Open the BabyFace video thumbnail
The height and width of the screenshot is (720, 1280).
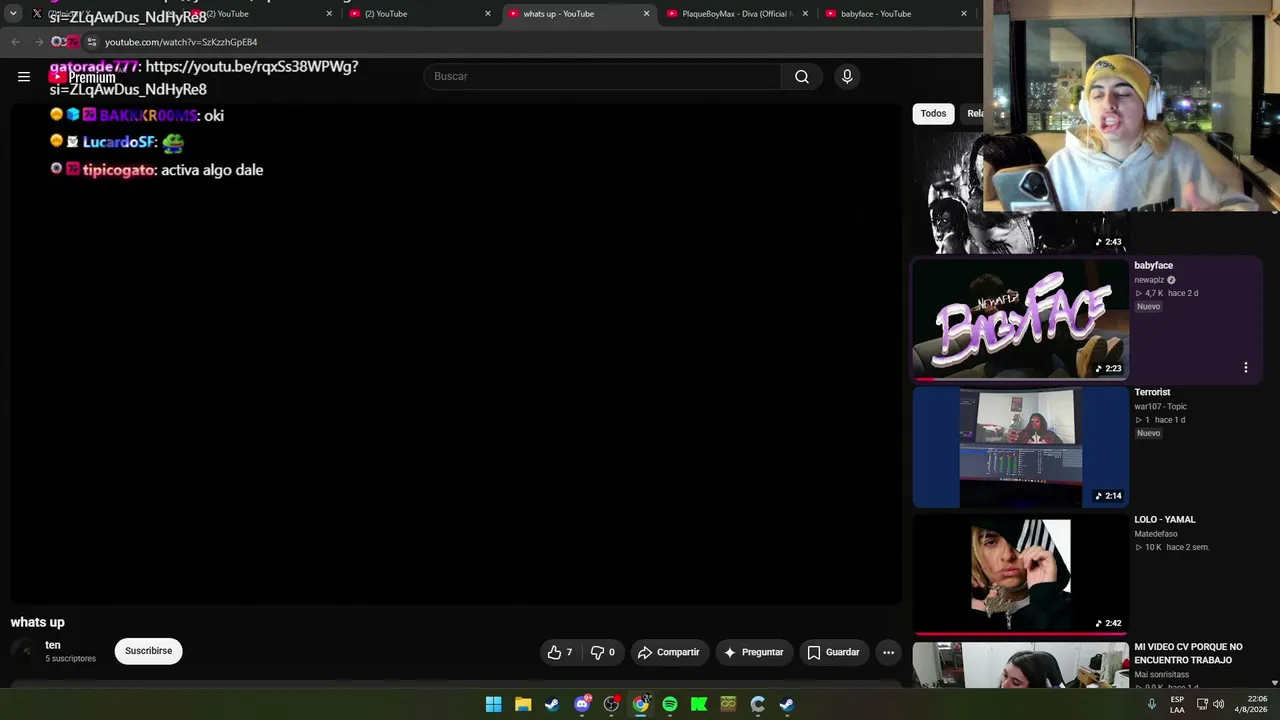point(1020,319)
